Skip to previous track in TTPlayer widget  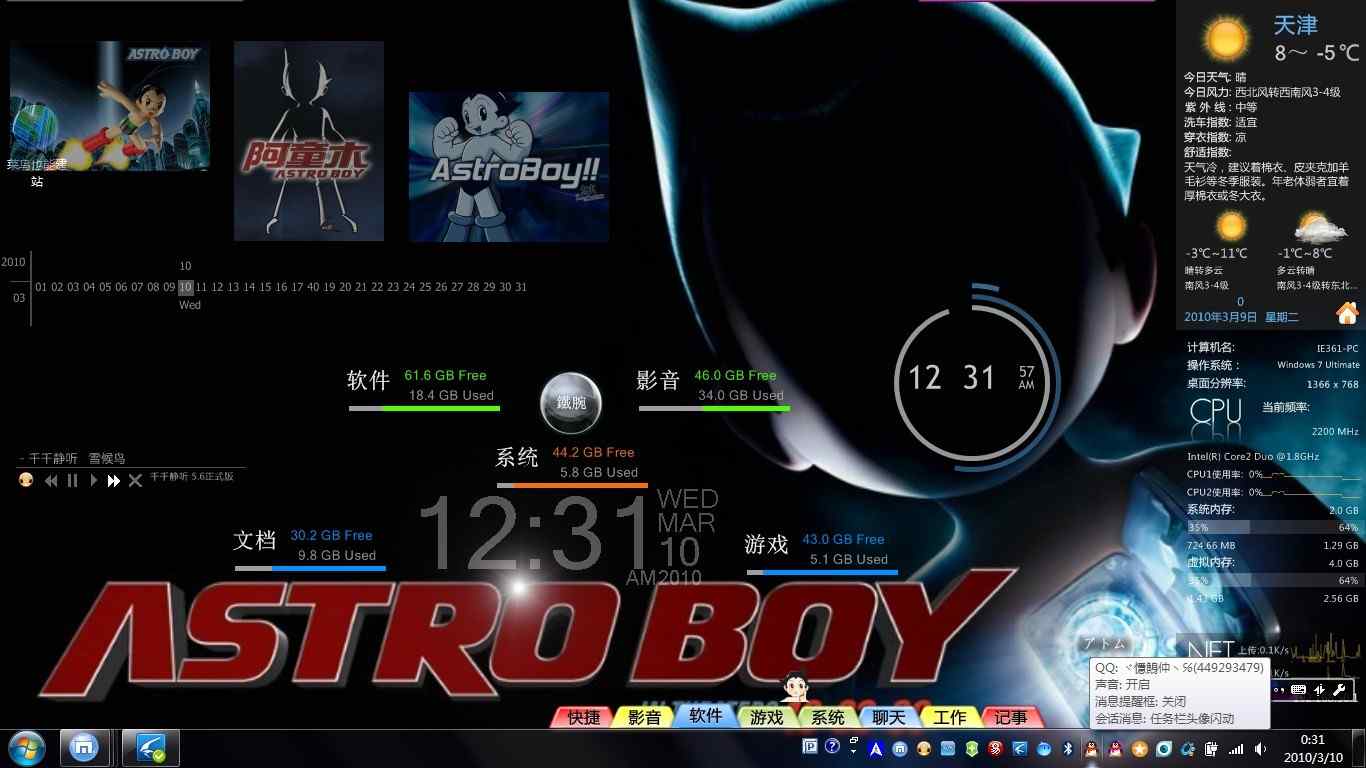[x=50, y=481]
